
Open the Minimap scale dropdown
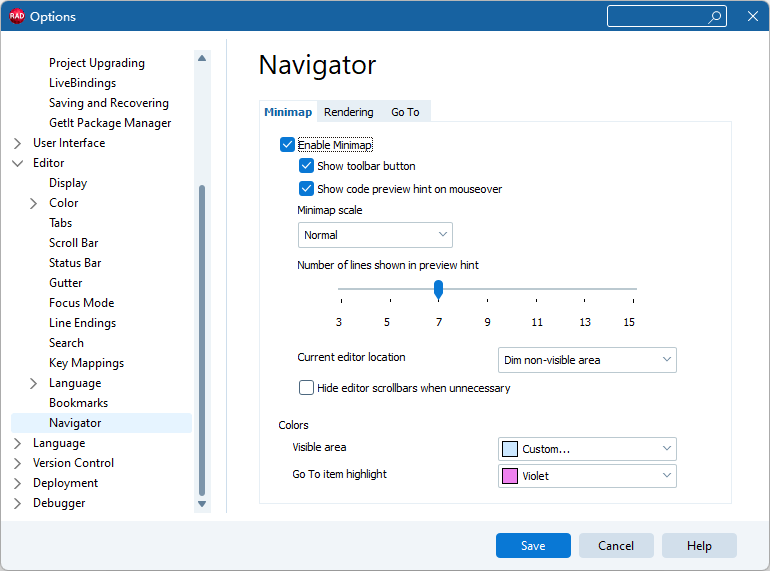click(375, 235)
